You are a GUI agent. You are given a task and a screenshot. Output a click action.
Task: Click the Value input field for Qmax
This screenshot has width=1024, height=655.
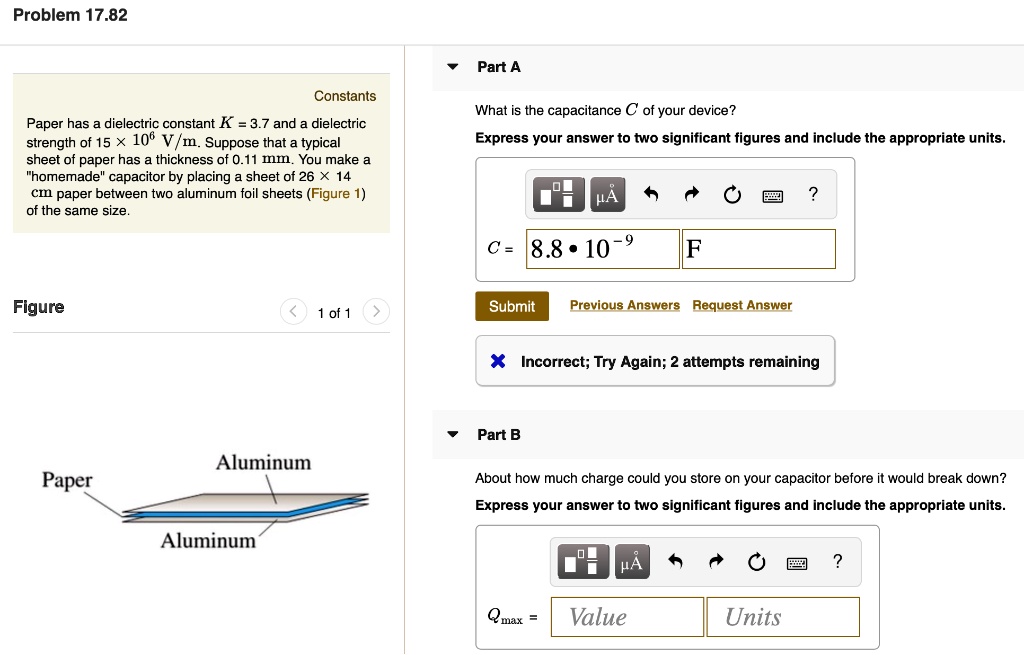click(627, 617)
